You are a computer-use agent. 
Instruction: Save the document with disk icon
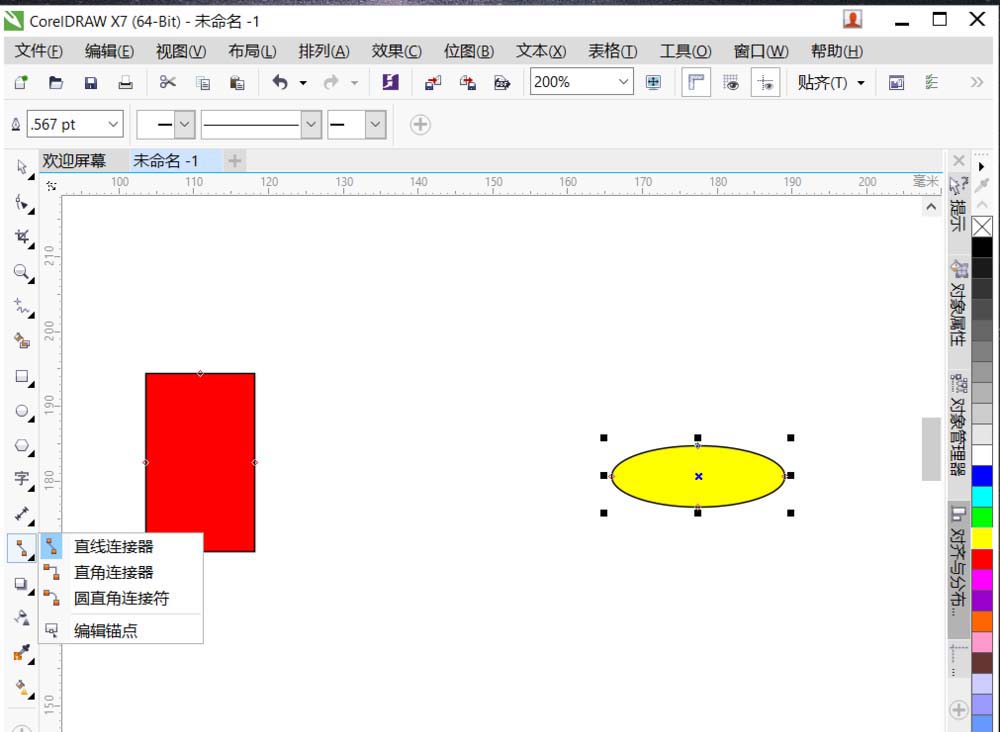pyautogui.click(x=91, y=82)
